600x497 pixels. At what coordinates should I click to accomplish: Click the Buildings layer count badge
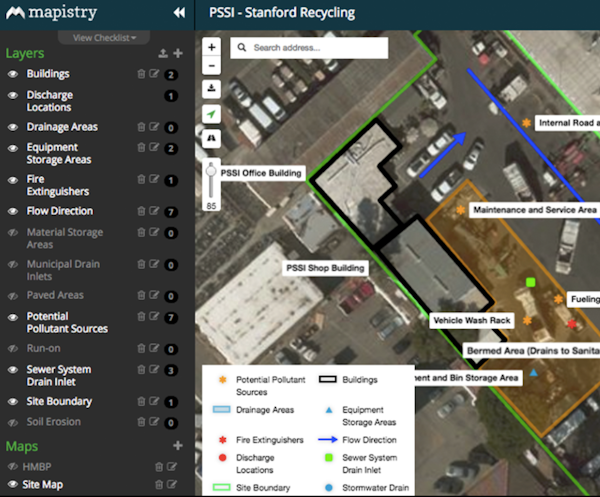click(171, 75)
